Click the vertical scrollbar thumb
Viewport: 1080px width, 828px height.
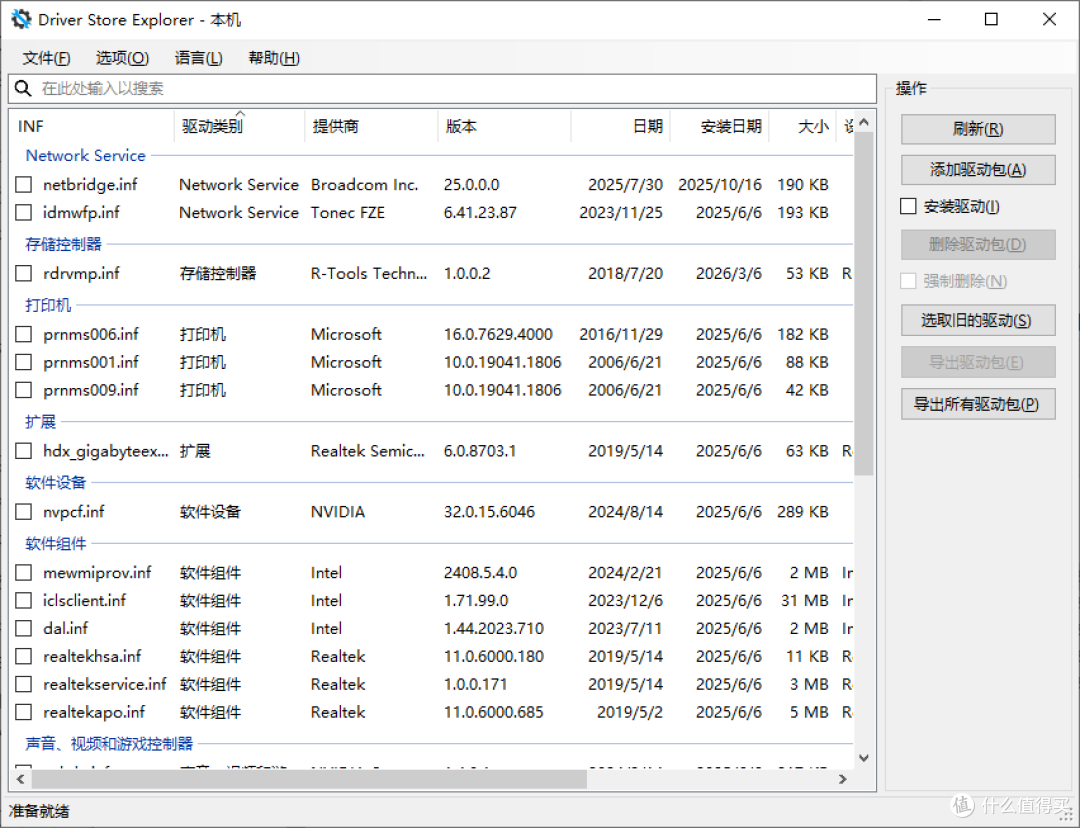[x=864, y=303]
